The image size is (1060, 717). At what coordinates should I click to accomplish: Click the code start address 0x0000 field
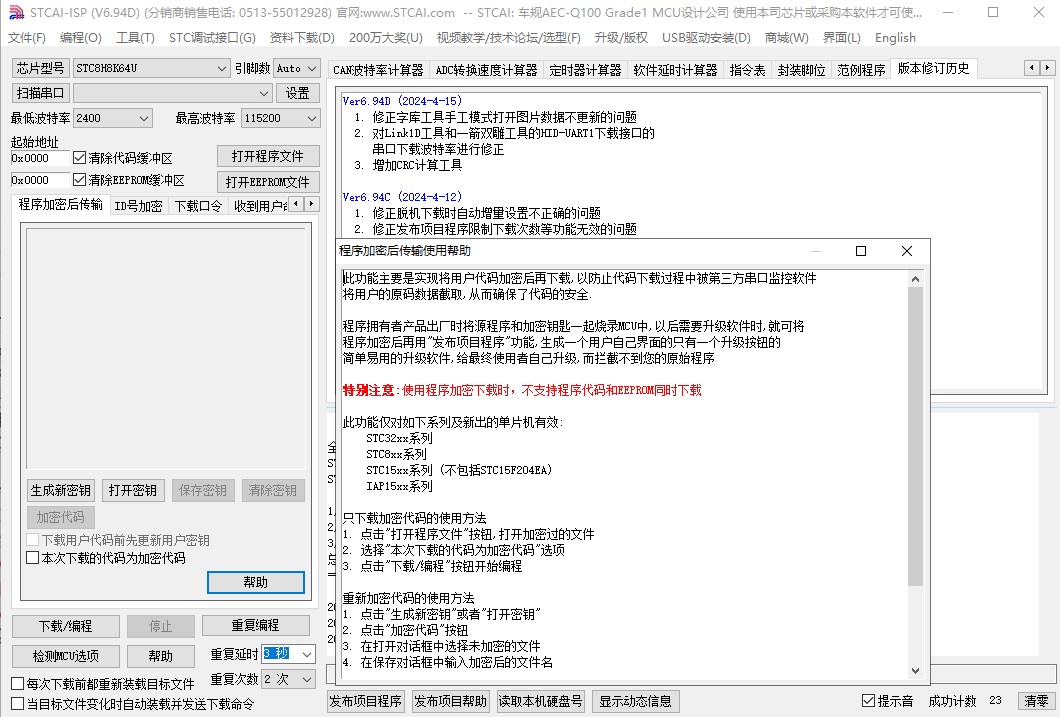(39, 157)
